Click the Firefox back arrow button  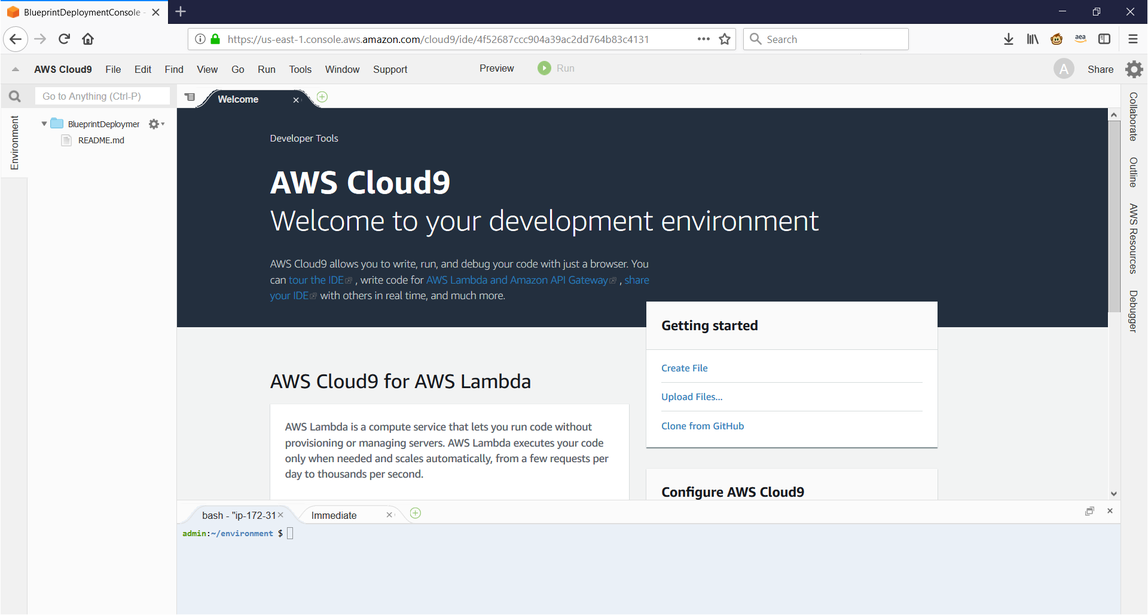pyautogui.click(x=15, y=39)
